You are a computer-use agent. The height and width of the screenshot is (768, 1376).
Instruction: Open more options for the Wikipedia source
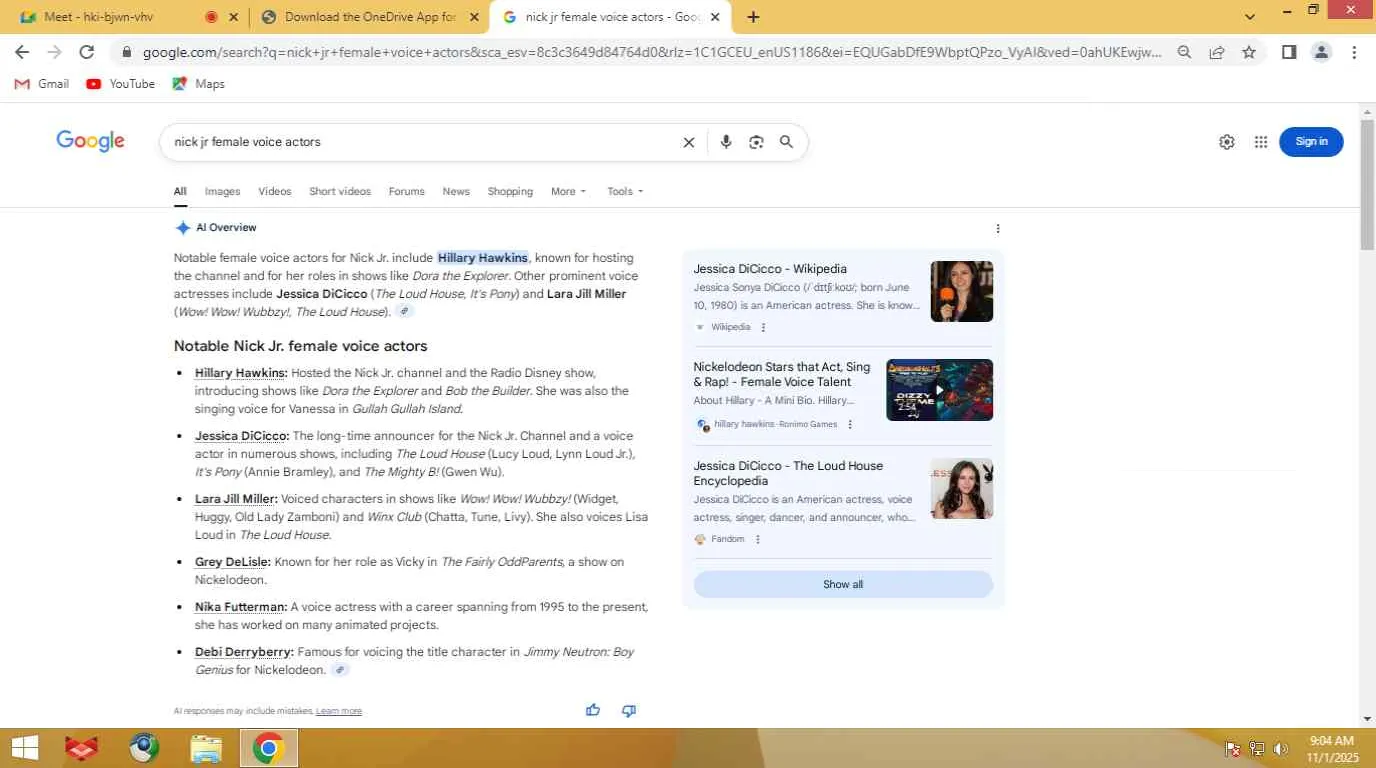pos(763,327)
